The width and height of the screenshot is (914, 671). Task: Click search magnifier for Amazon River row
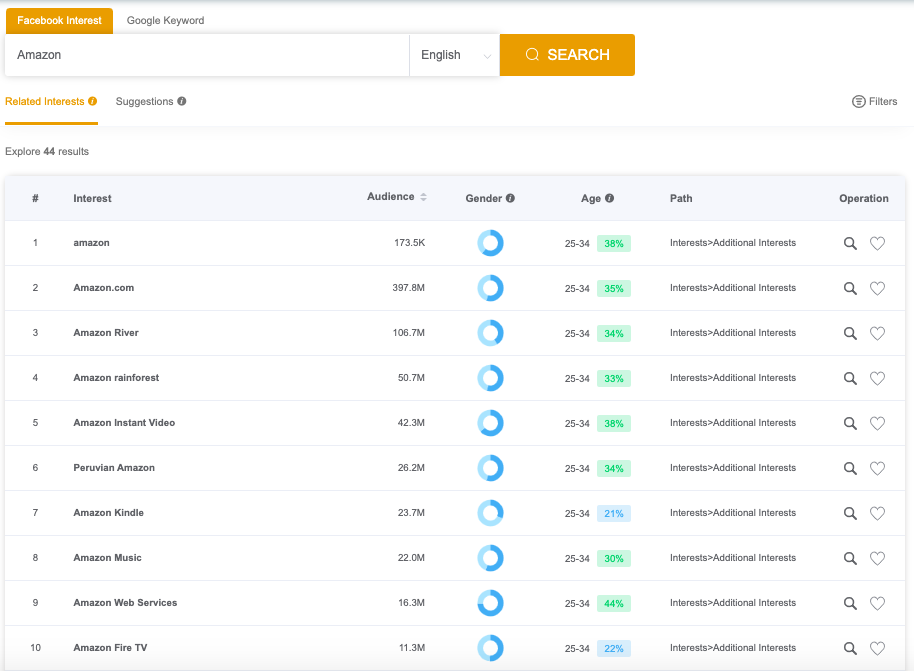click(x=850, y=333)
